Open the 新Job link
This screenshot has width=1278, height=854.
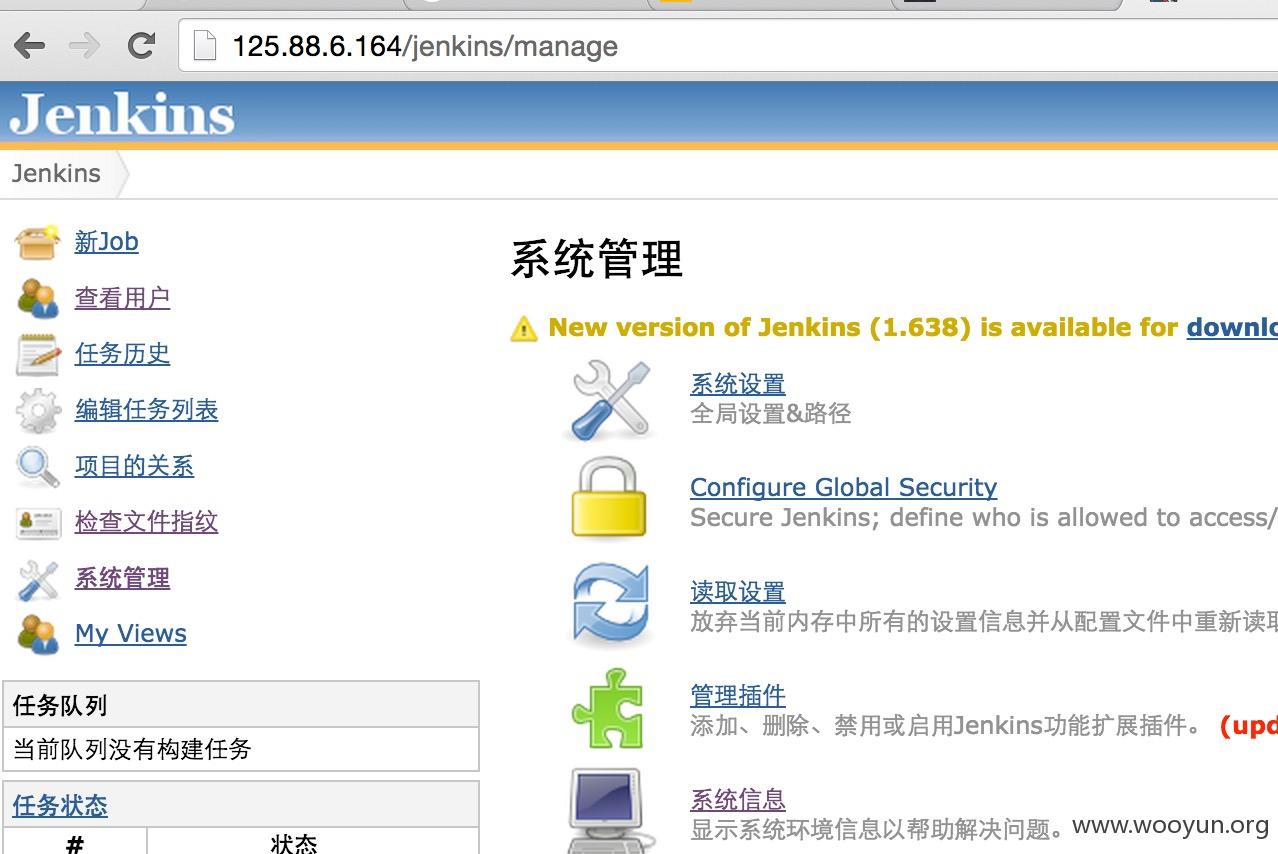point(106,242)
